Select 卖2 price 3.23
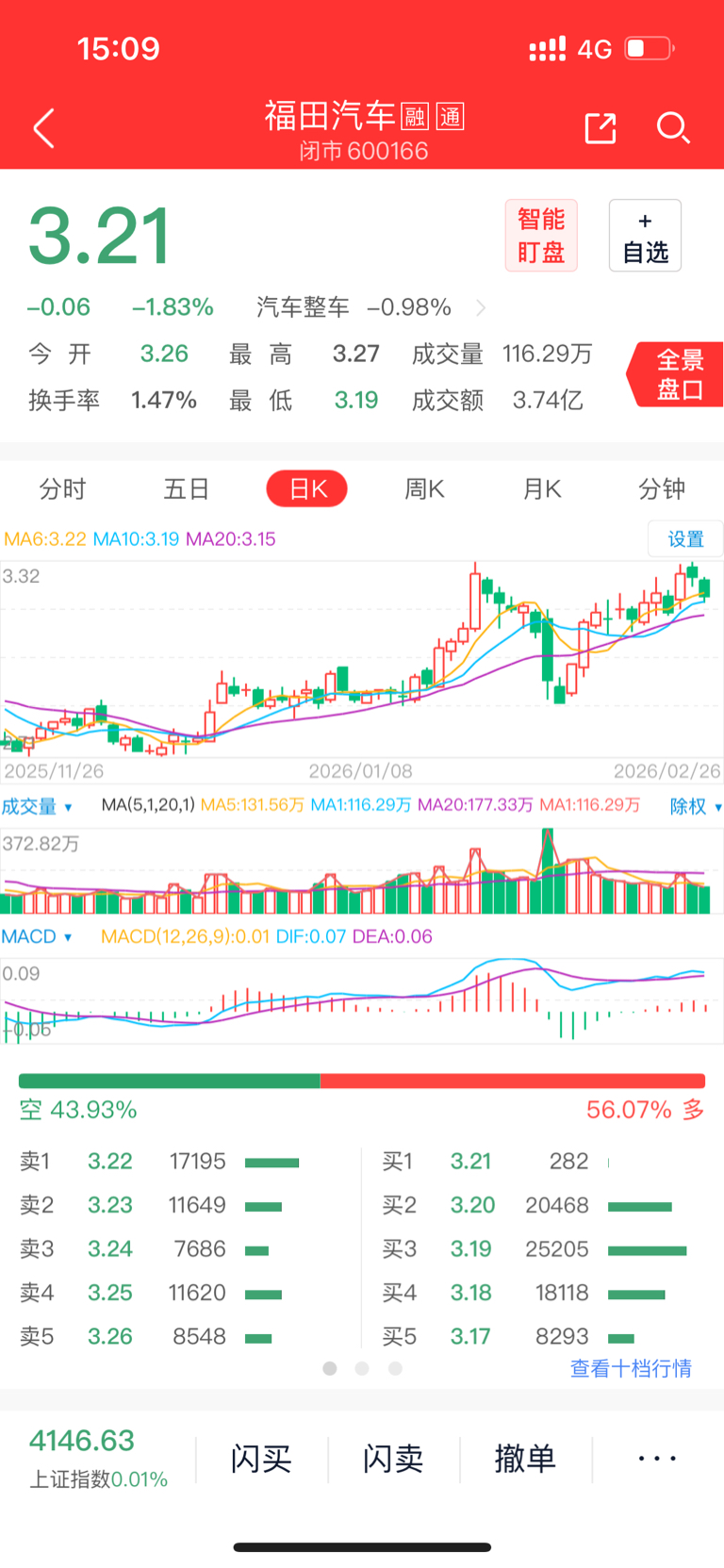The width and height of the screenshot is (724, 1568). pos(110,1205)
